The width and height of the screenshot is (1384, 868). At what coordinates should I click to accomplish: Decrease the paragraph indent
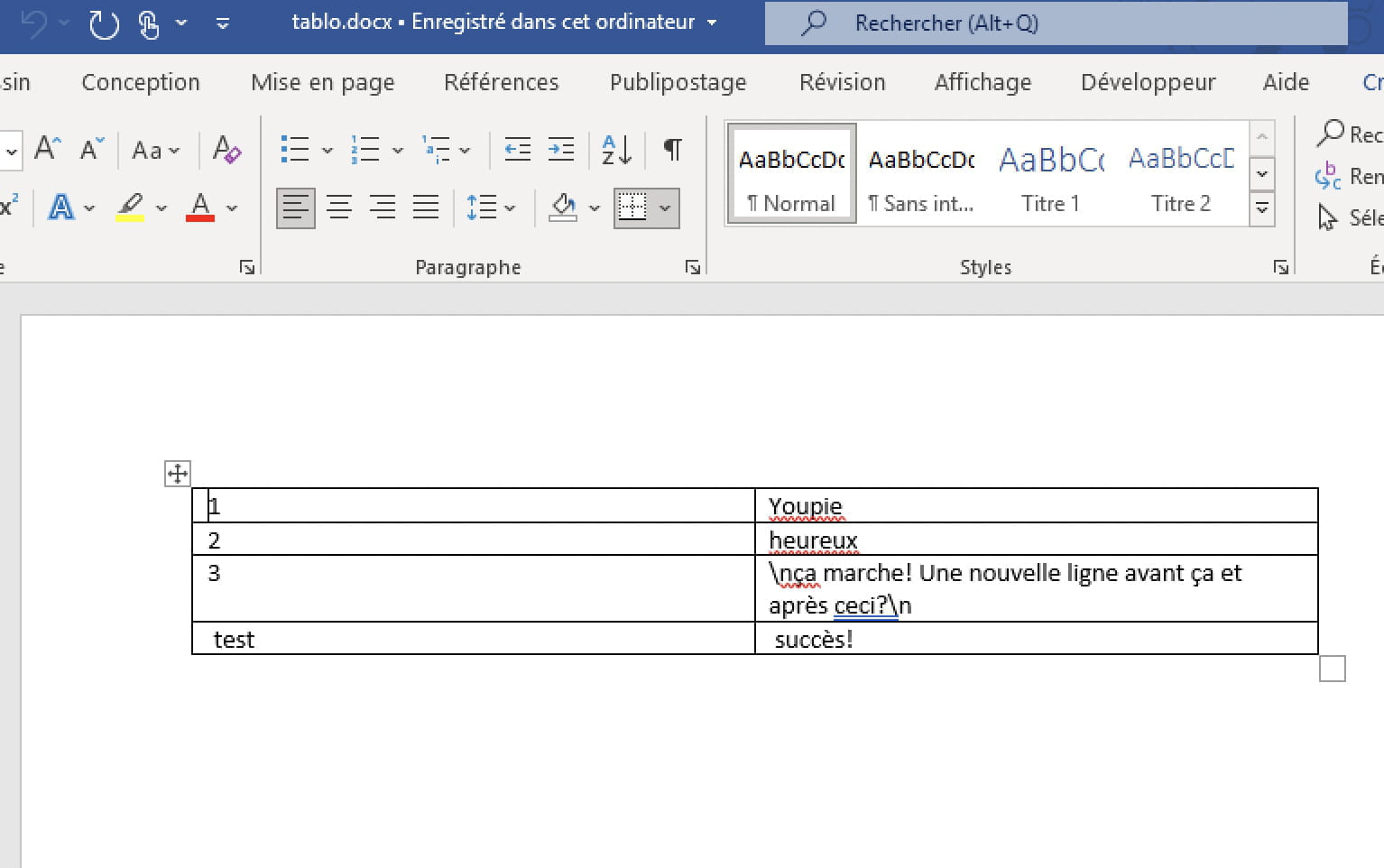pos(517,149)
